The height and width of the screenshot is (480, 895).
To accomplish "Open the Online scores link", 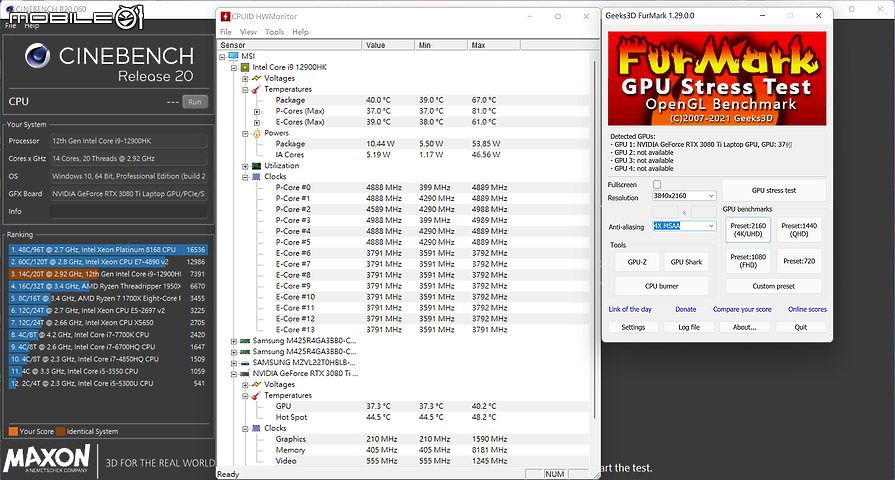I will click(x=807, y=309).
